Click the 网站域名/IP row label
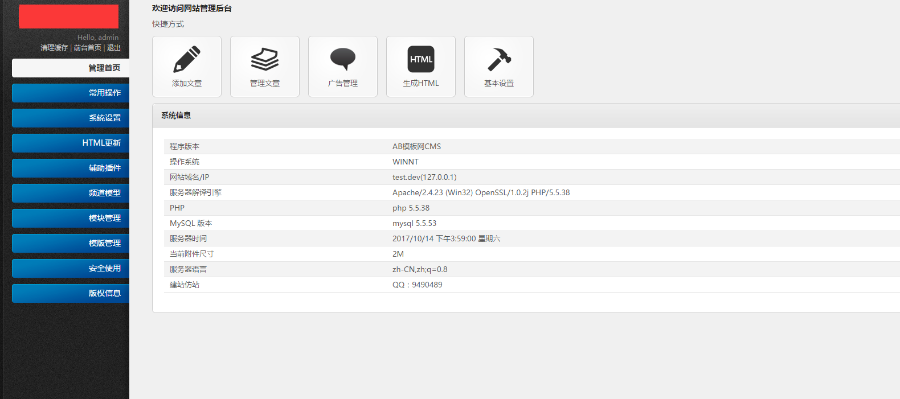The height and width of the screenshot is (399, 900). coord(189,177)
